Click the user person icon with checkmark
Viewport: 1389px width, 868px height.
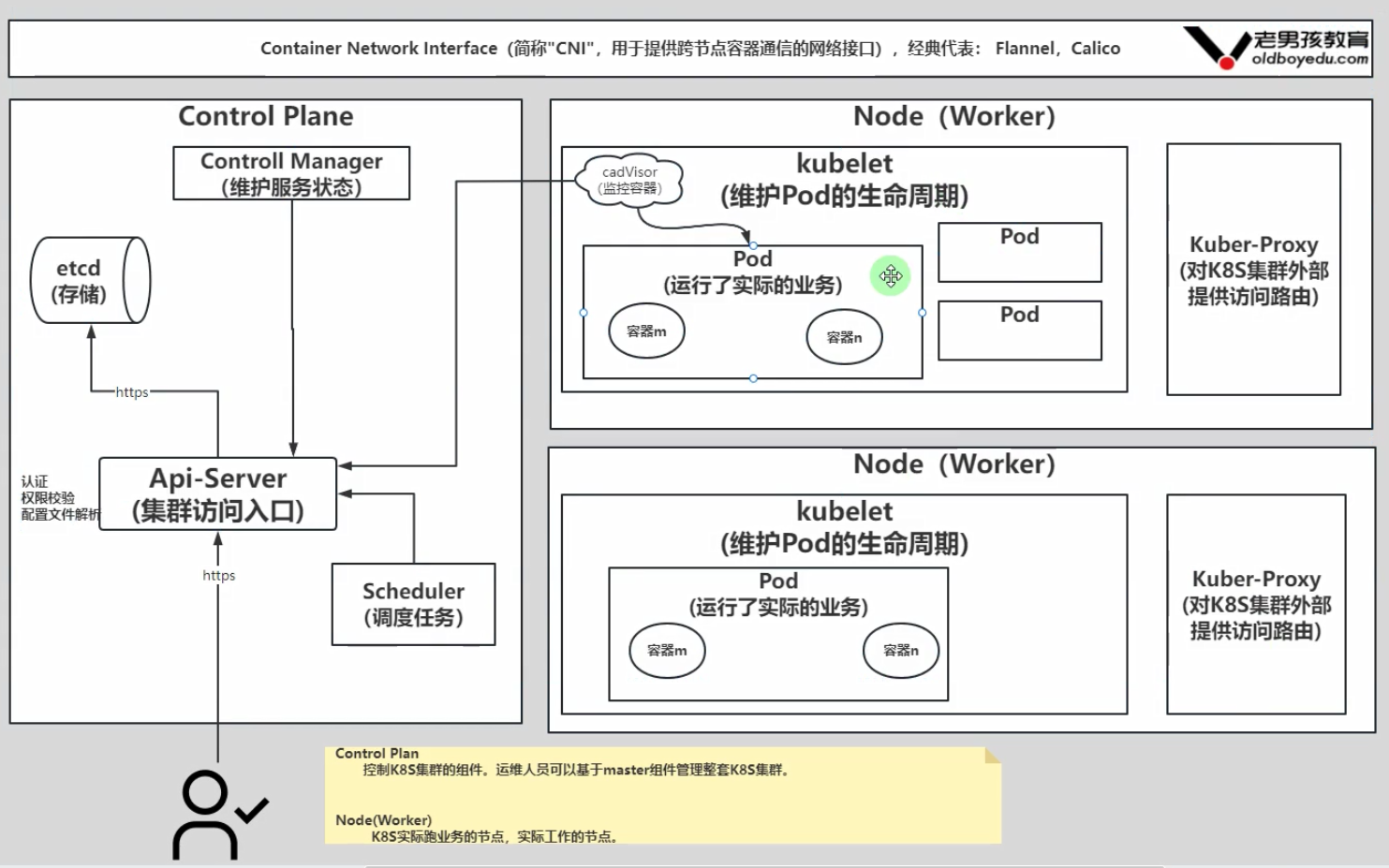pos(219,815)
